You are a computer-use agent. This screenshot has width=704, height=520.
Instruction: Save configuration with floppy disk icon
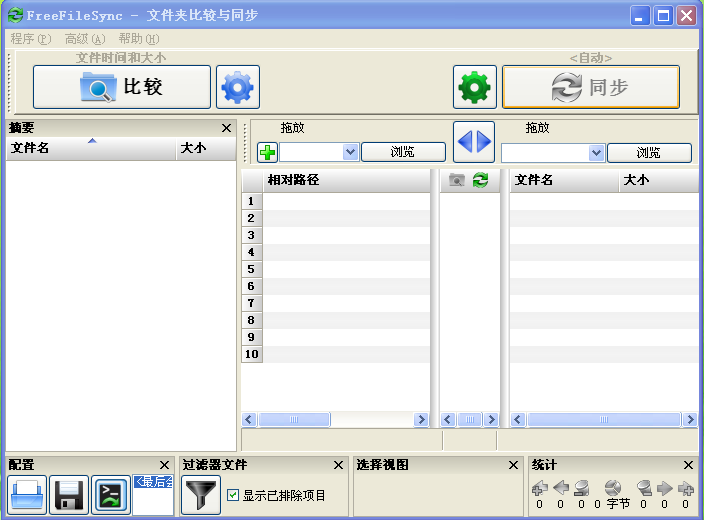pyautogui.click(x=69, y=495)
